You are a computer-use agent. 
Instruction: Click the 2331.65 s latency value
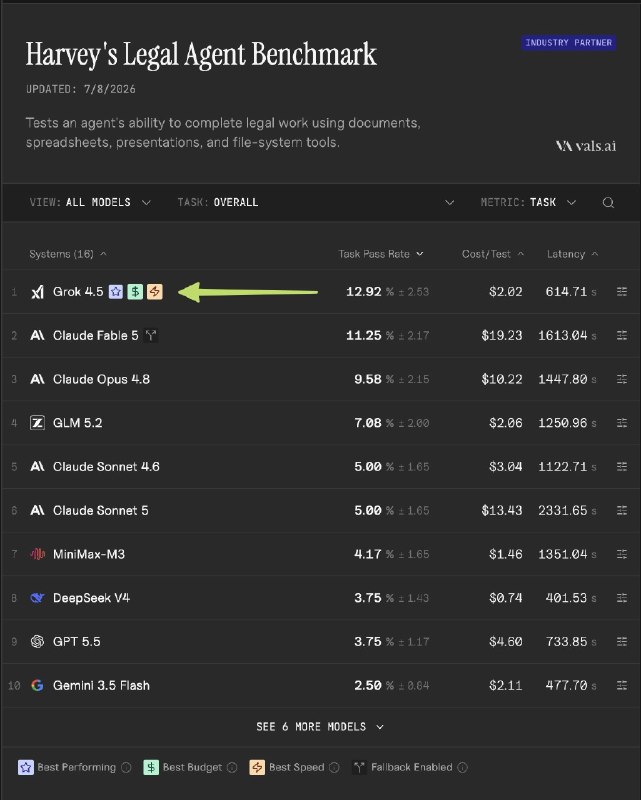tap(567, 510)
